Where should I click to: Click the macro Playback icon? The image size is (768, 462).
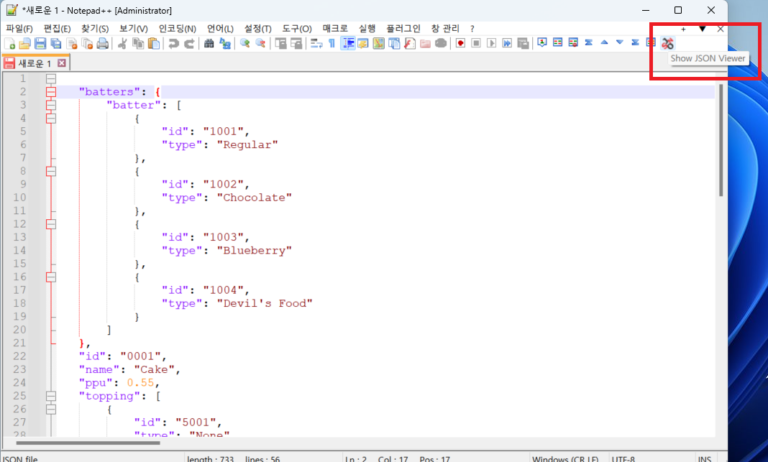coord(492,44)
